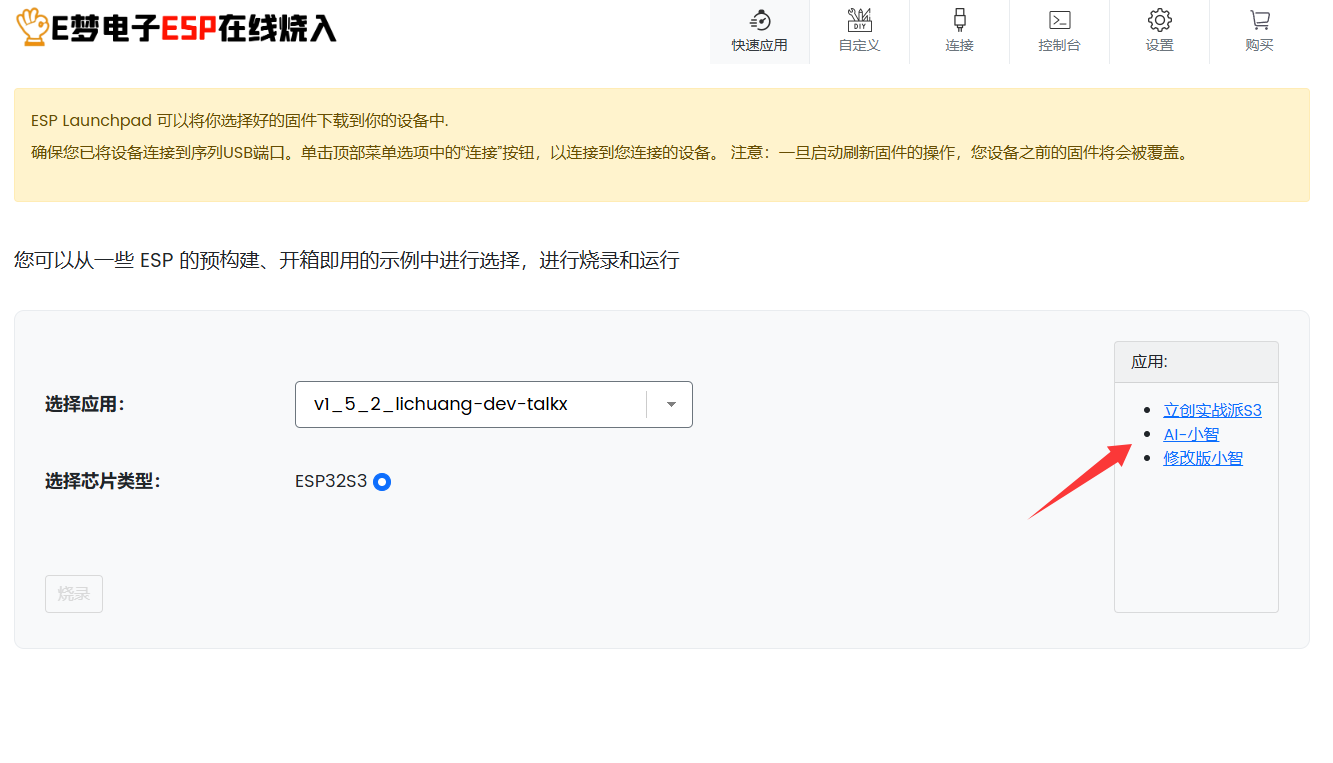Click the E梦电子ESP在线烧入 logo title
Viewport: 1333px width, 763px height.
tap(193, 29)
